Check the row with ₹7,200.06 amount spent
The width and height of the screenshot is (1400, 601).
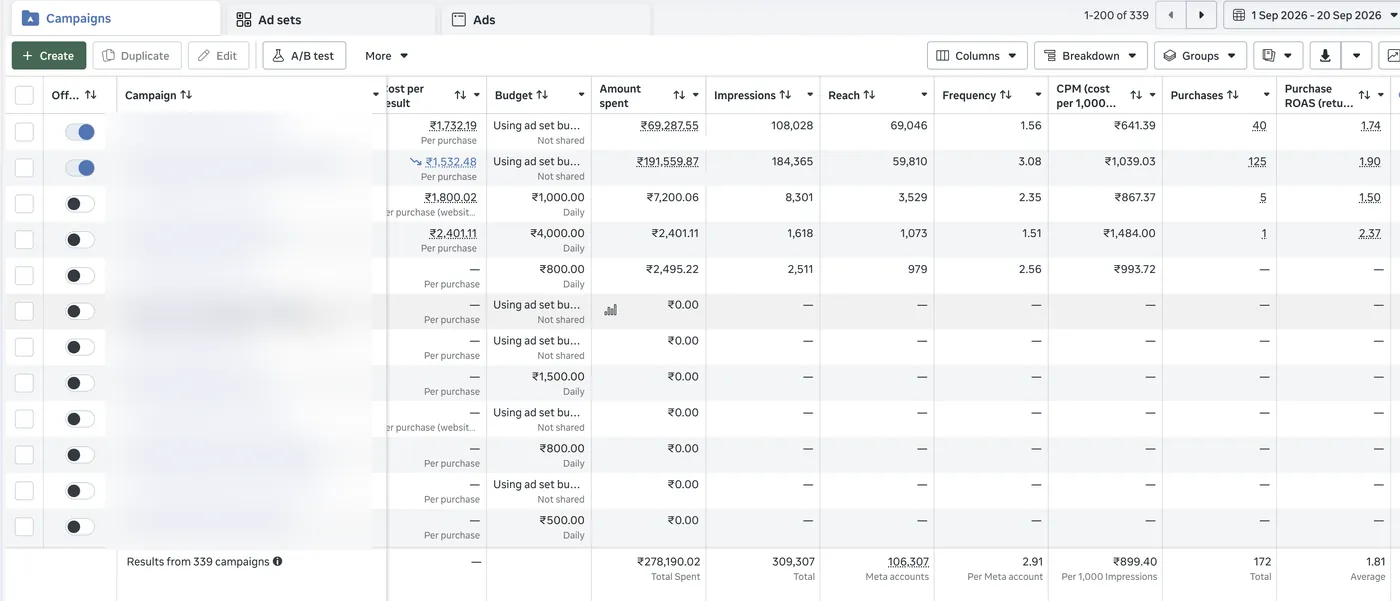pyautogui.click(x=24, y=204)
